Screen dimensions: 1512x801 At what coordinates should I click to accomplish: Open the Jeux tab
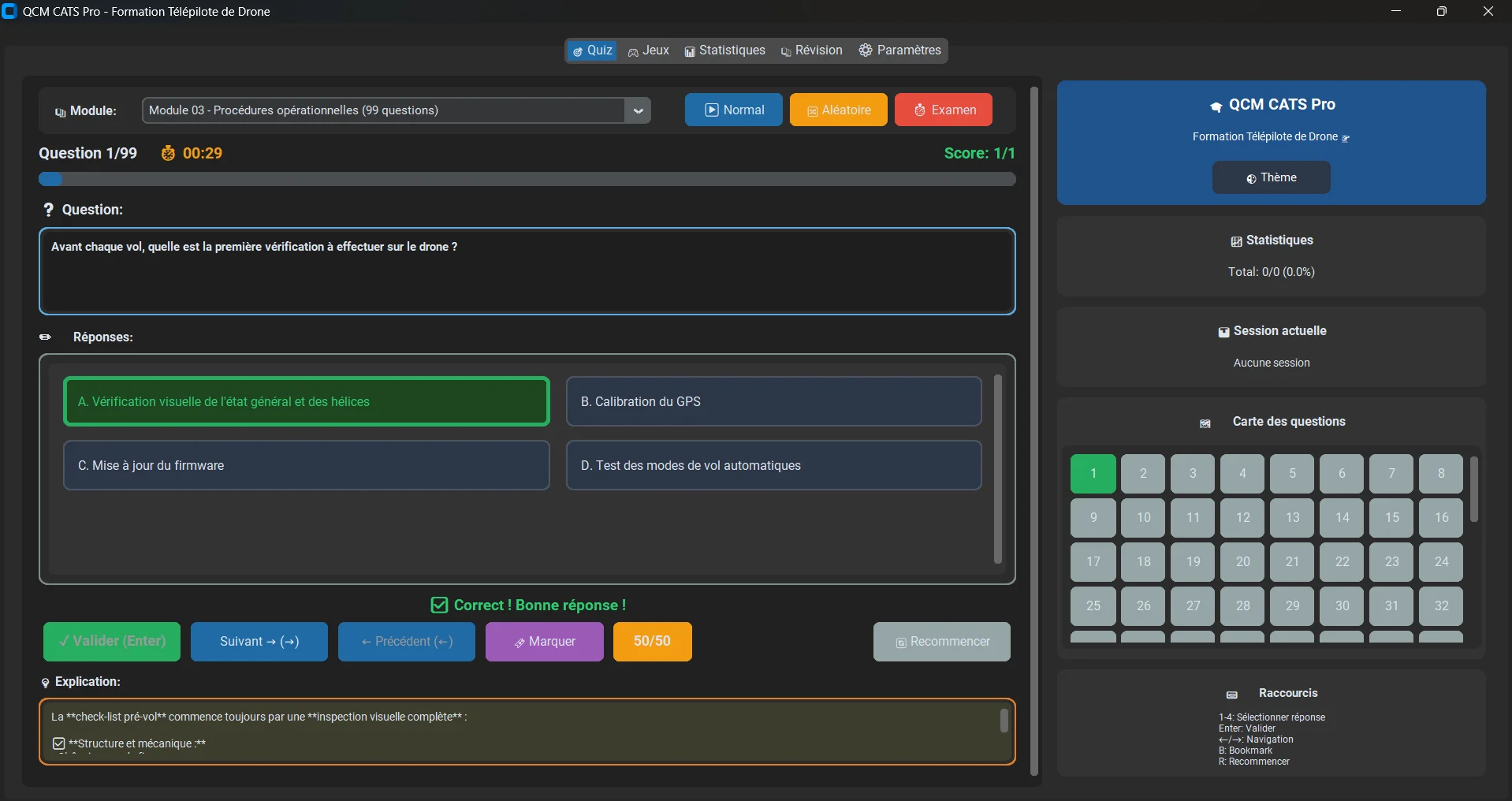pos(648,50)
